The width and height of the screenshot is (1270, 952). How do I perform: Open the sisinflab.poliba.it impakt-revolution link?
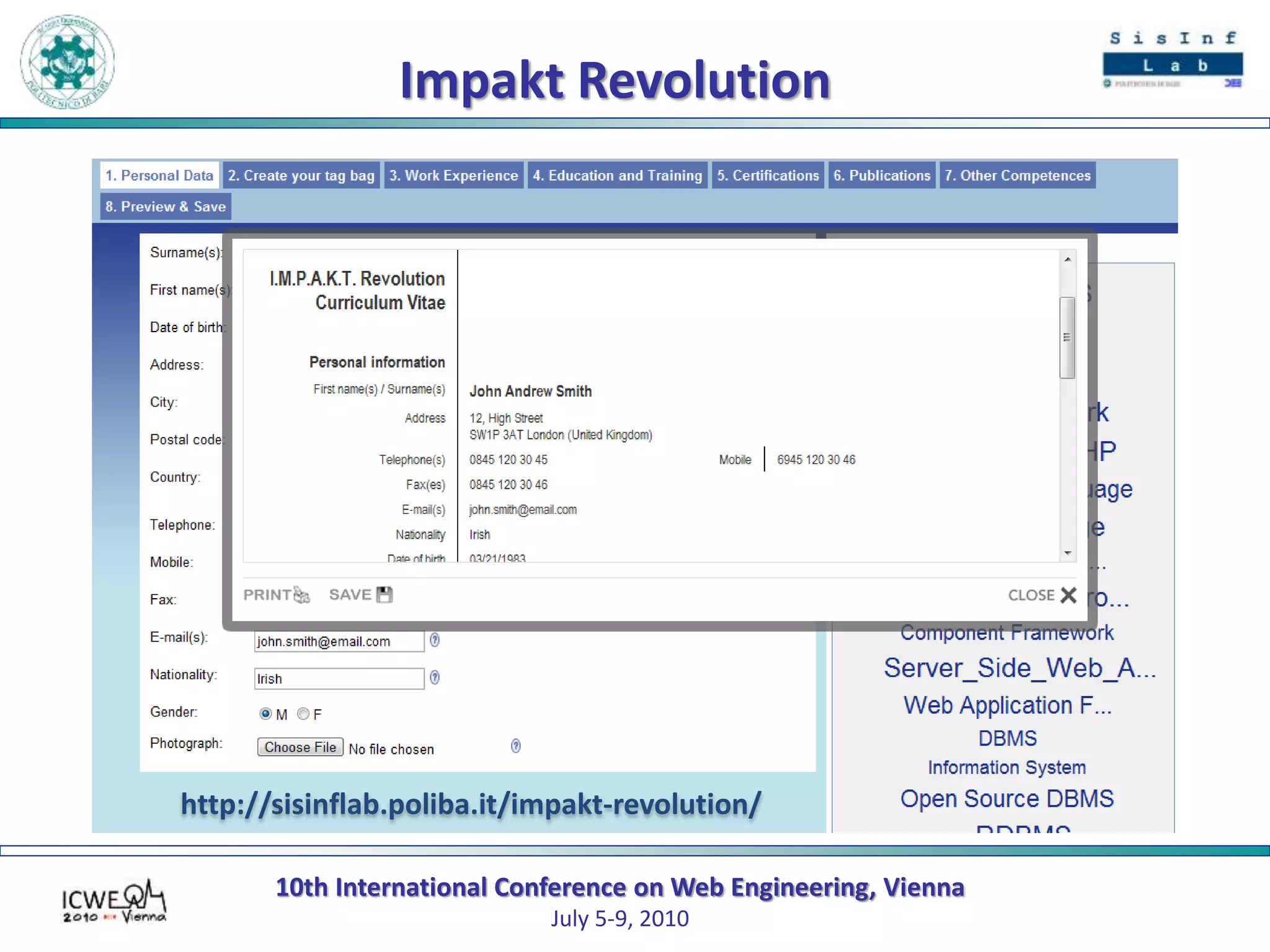point(470,804)
